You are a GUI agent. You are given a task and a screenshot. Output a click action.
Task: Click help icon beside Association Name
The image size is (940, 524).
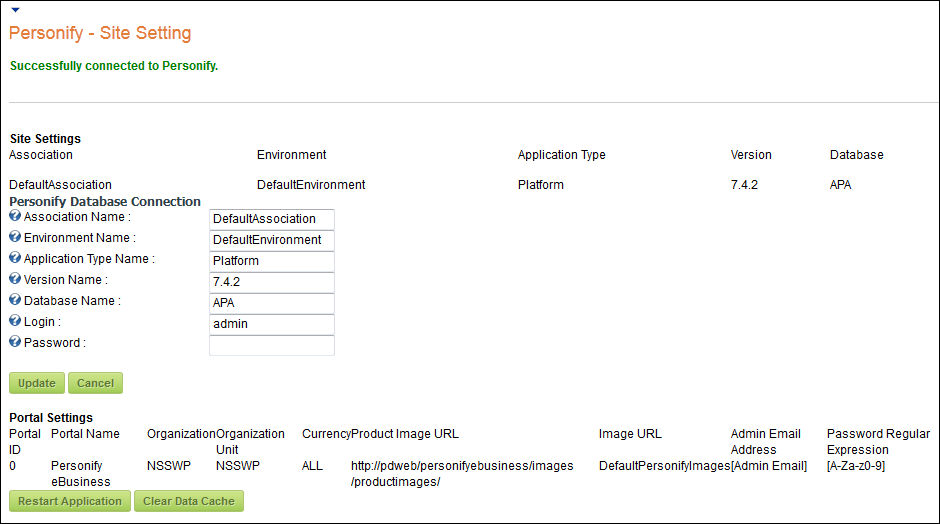(x=15, y=216)
